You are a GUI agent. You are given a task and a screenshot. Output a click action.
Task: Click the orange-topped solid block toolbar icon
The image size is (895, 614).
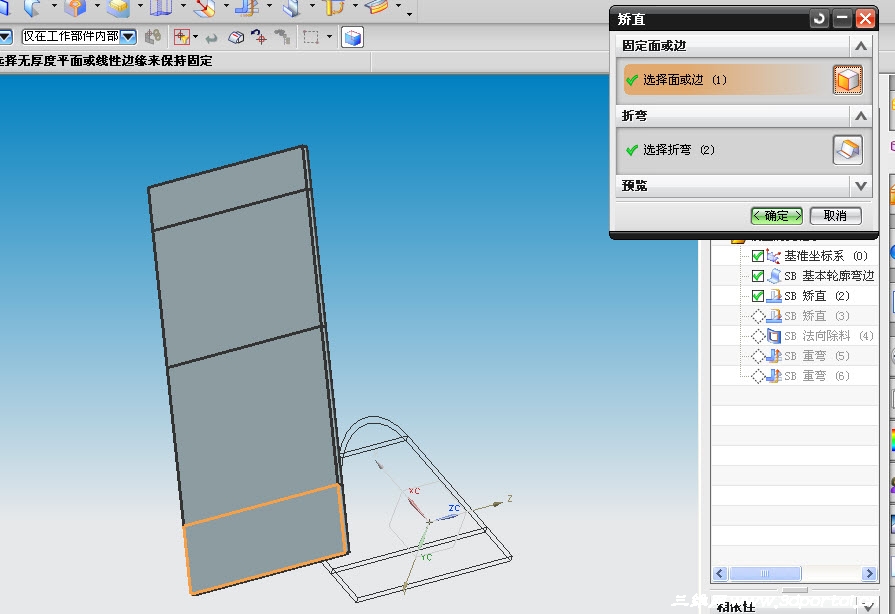pos(75,7)
